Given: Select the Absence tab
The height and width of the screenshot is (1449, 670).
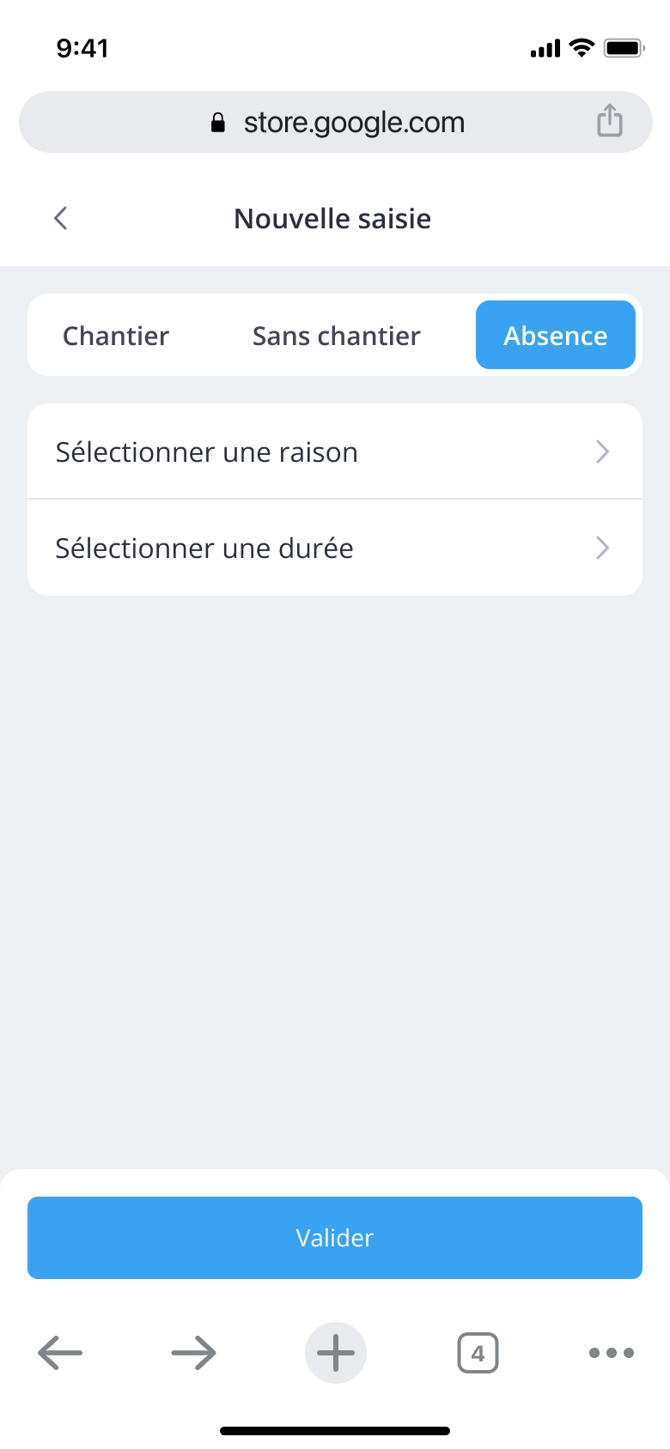Looking at the screenshot, I should pyautogui.click(x=555, y=336).
